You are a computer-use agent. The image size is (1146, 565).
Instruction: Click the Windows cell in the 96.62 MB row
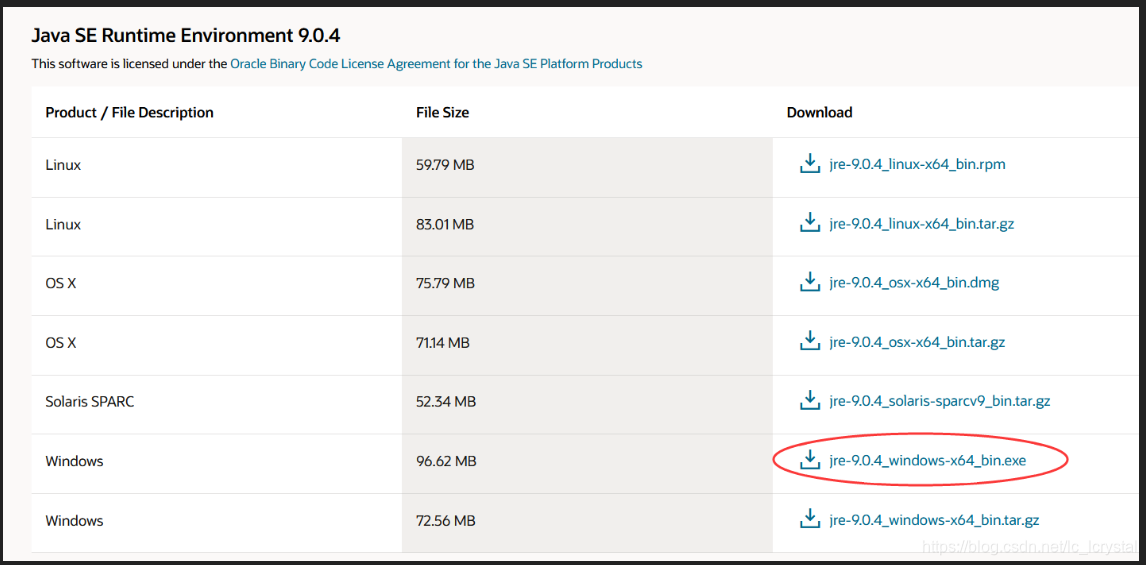pyautogui.click(x=216, y=461)
